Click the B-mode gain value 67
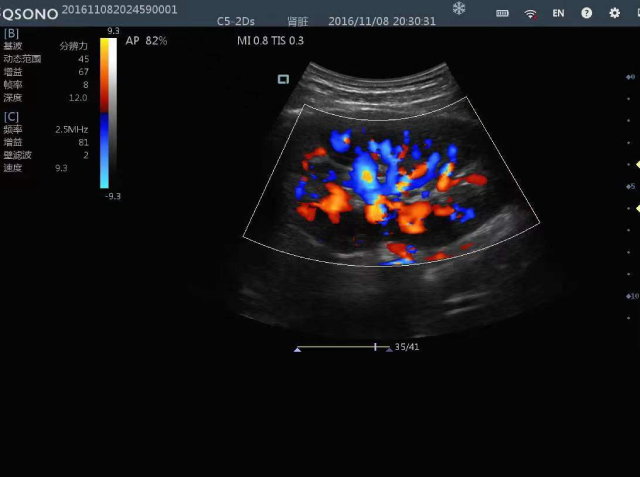 pos(83,72)
